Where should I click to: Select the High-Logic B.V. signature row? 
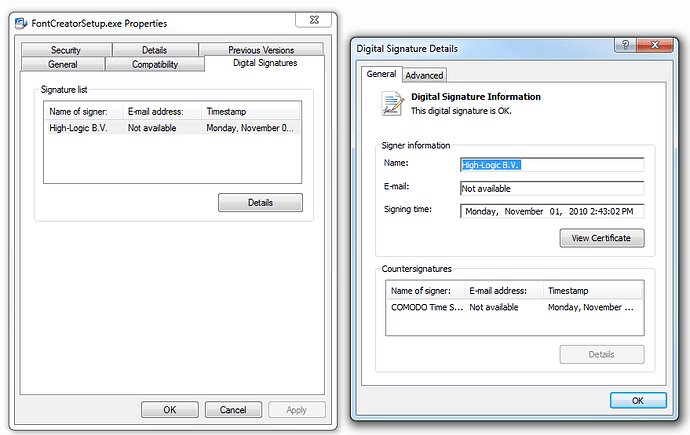(x=172, y=128)
